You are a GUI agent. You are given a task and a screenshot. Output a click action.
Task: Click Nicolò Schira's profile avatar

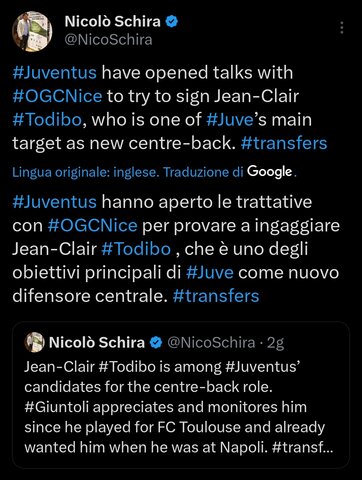coord(32,31)
